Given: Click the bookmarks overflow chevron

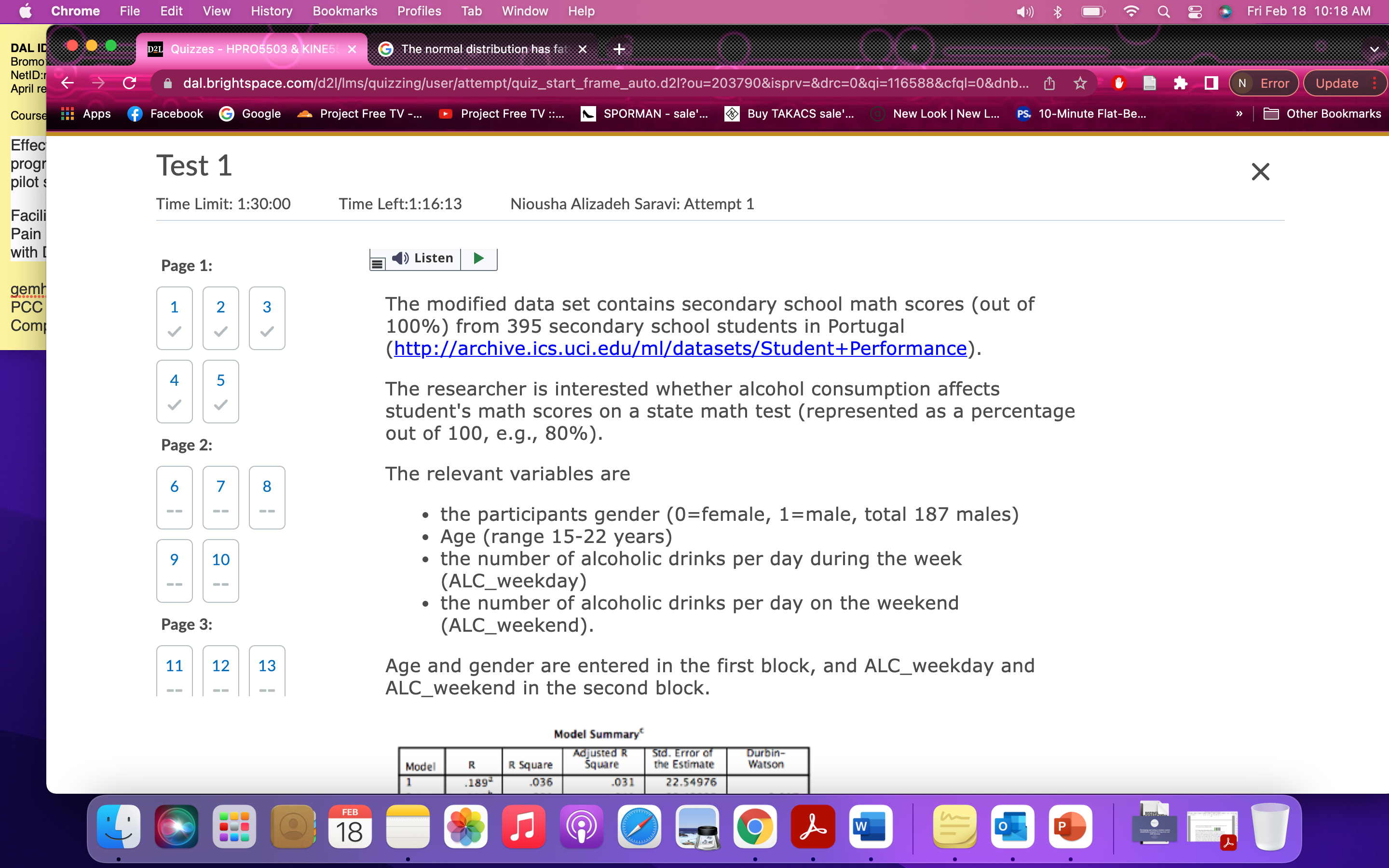Looking at the screenshot, I should pyautogui.click(x=1240, y=114).
